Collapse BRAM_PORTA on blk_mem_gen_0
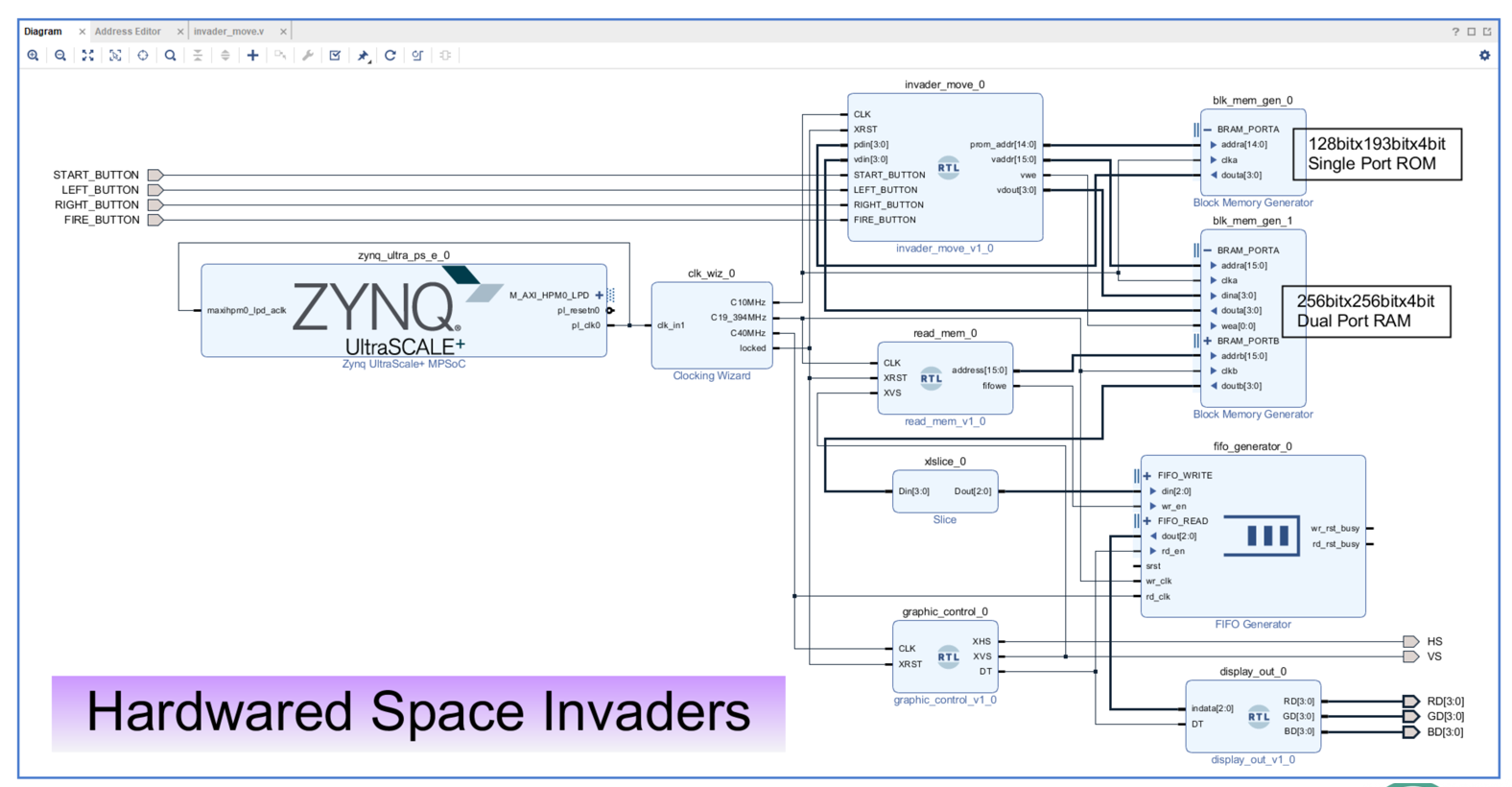Screen dimensions: 1512x787 point(1207,130)
